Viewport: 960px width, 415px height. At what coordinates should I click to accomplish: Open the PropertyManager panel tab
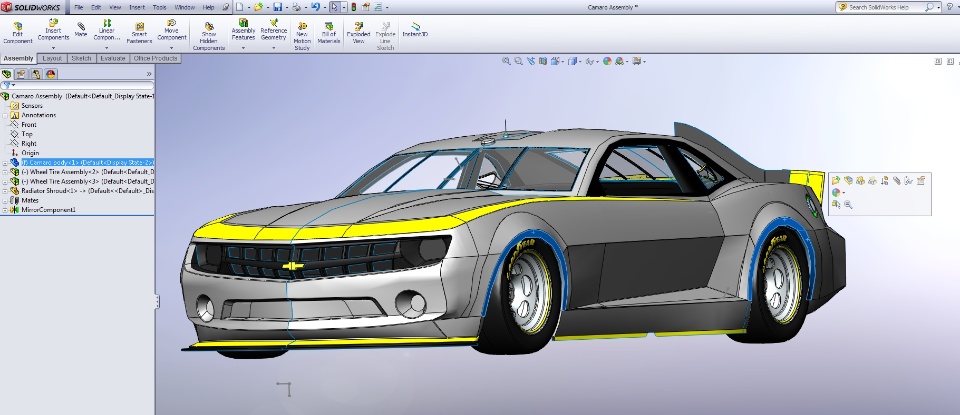pyautogui.click(x=21, y=74)
